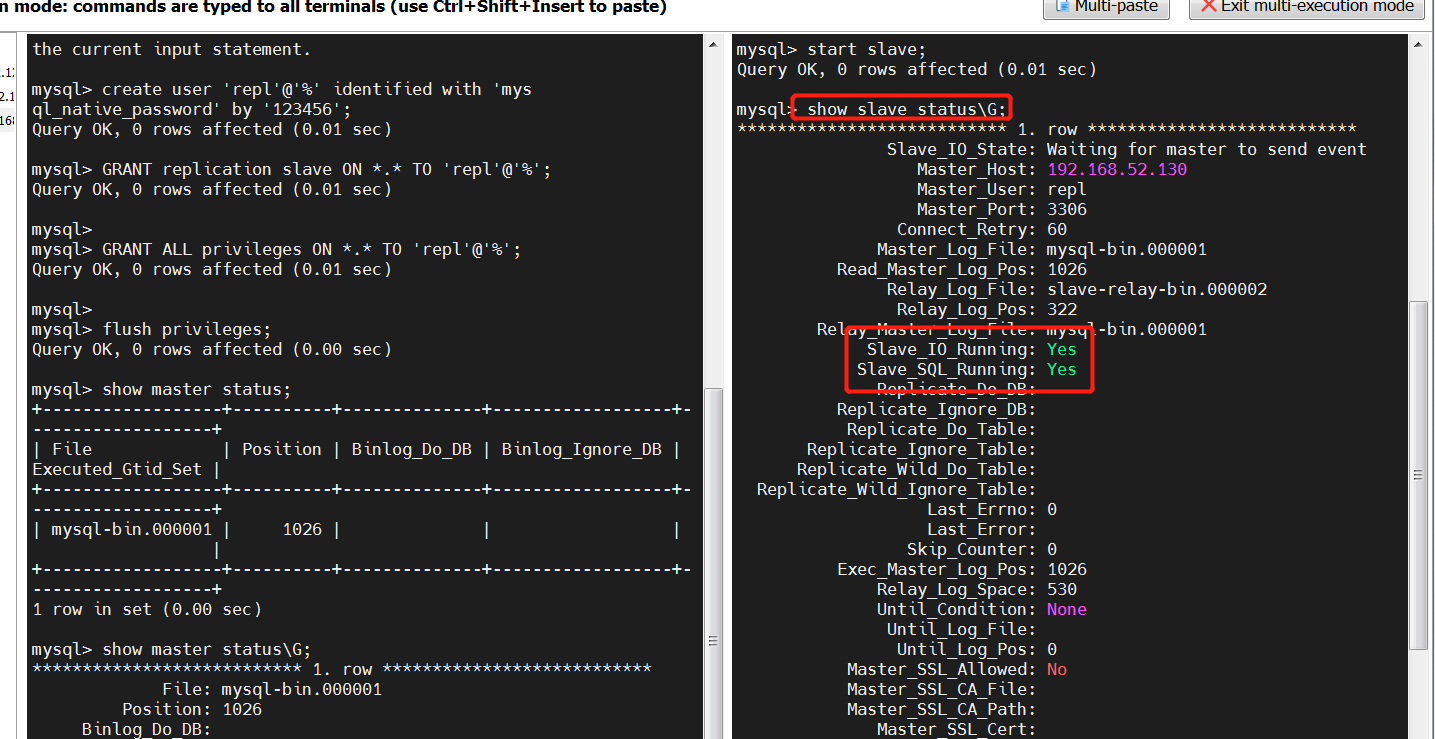
Task: Click the 'Executed_Gtid_Set' header text
Action: [x=116, y=469]
